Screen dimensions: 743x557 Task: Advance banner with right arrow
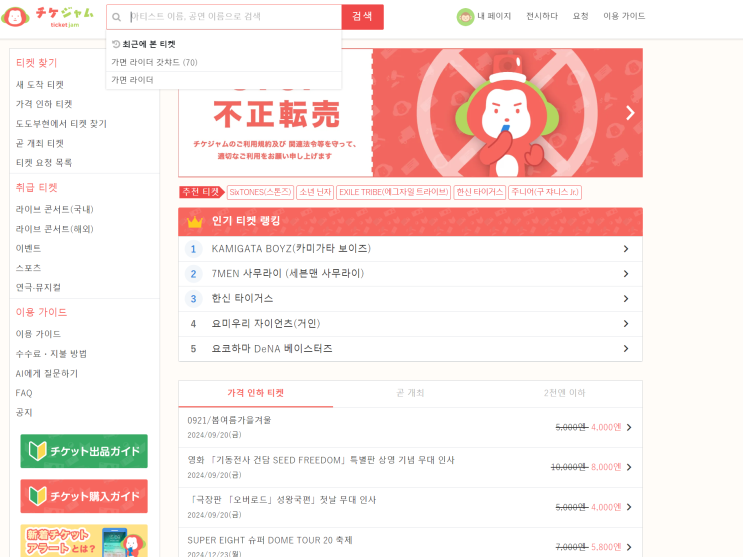tap(630, 113)
